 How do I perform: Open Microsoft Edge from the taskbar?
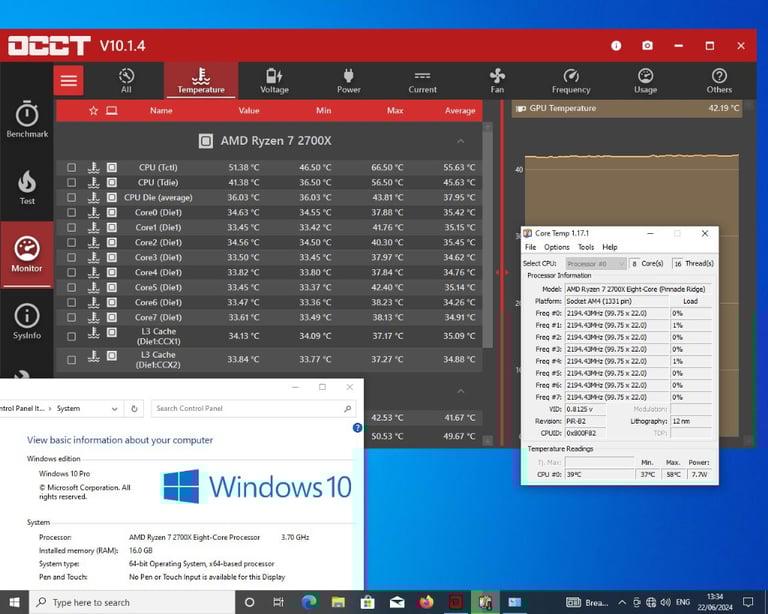click(x=309, y=602)
